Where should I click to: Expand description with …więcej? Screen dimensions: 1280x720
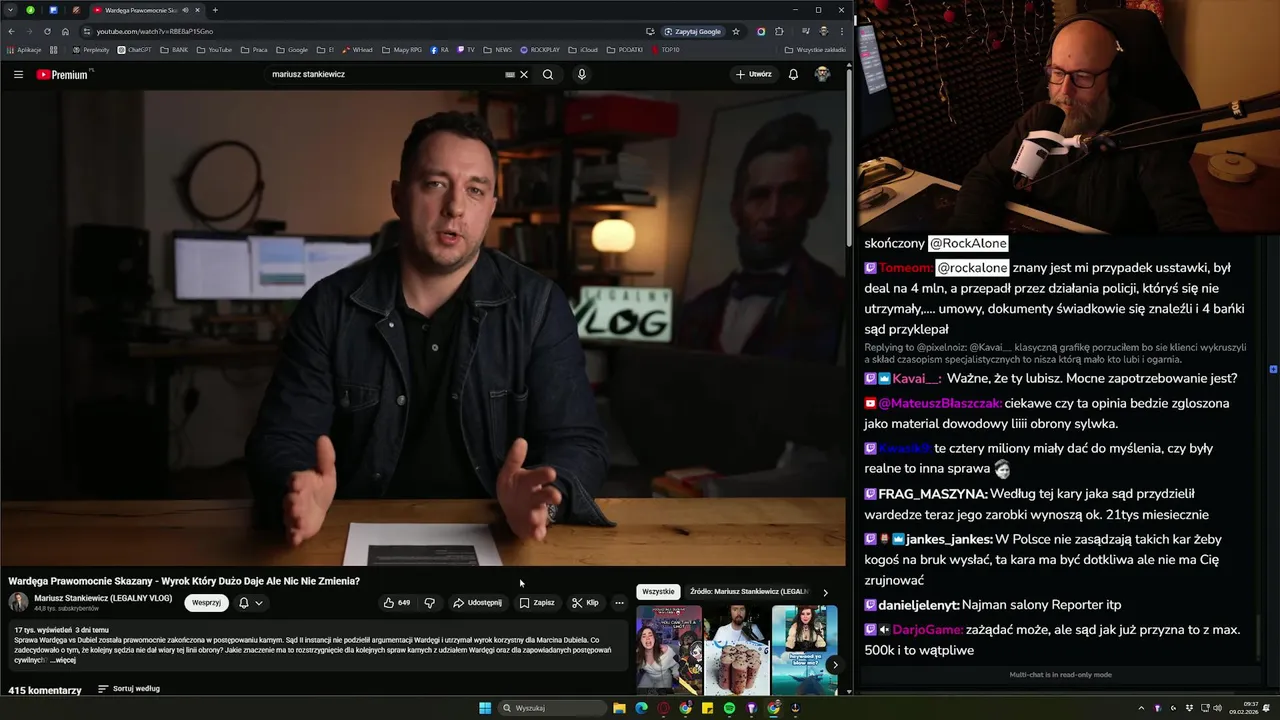click(63, 660)
